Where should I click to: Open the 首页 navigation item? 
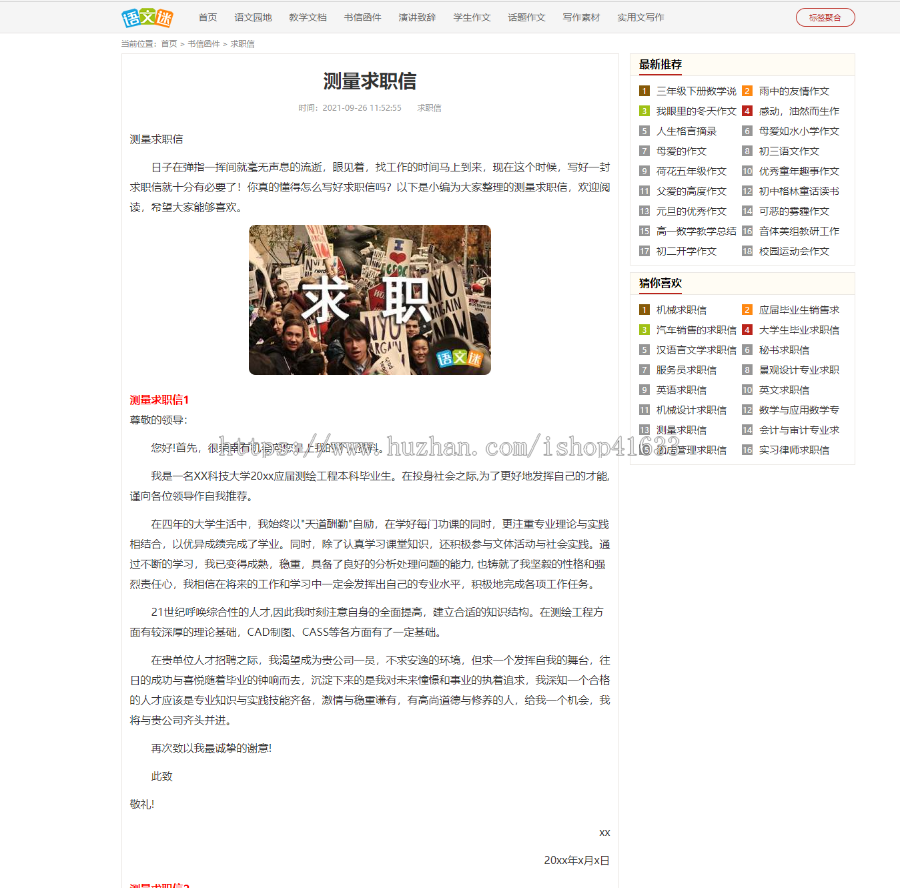tap(208, 18)
